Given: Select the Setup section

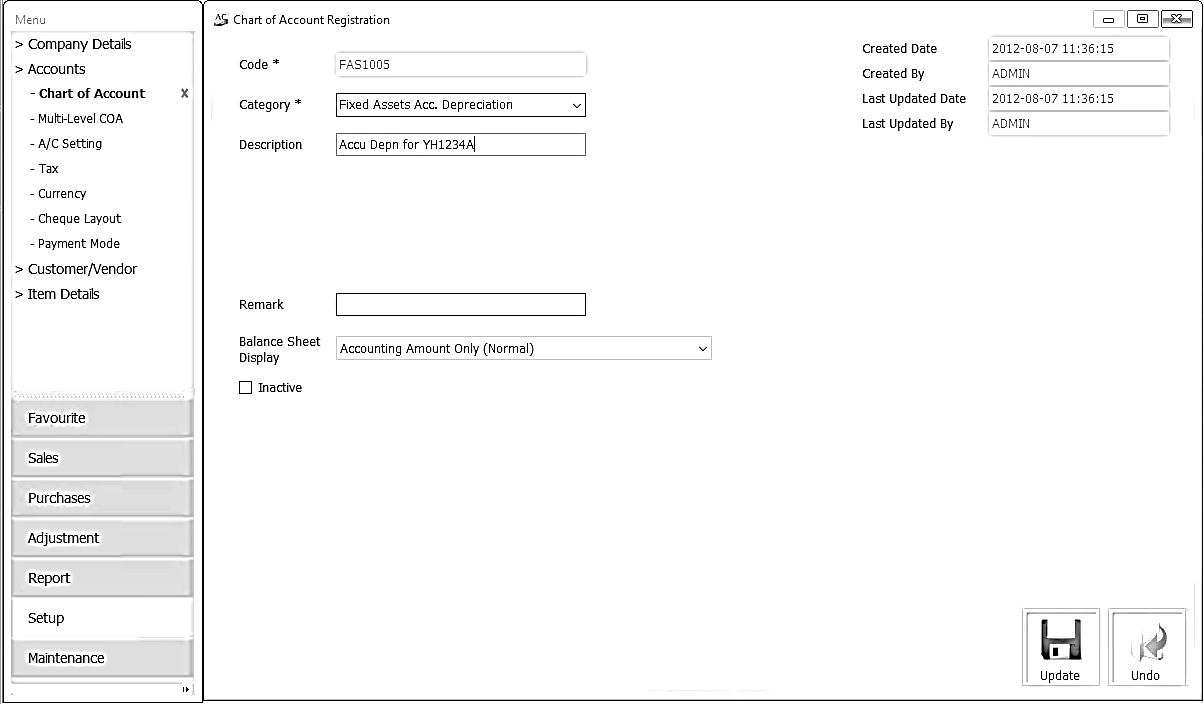Looking at the screenshot, I should (102, 618).
